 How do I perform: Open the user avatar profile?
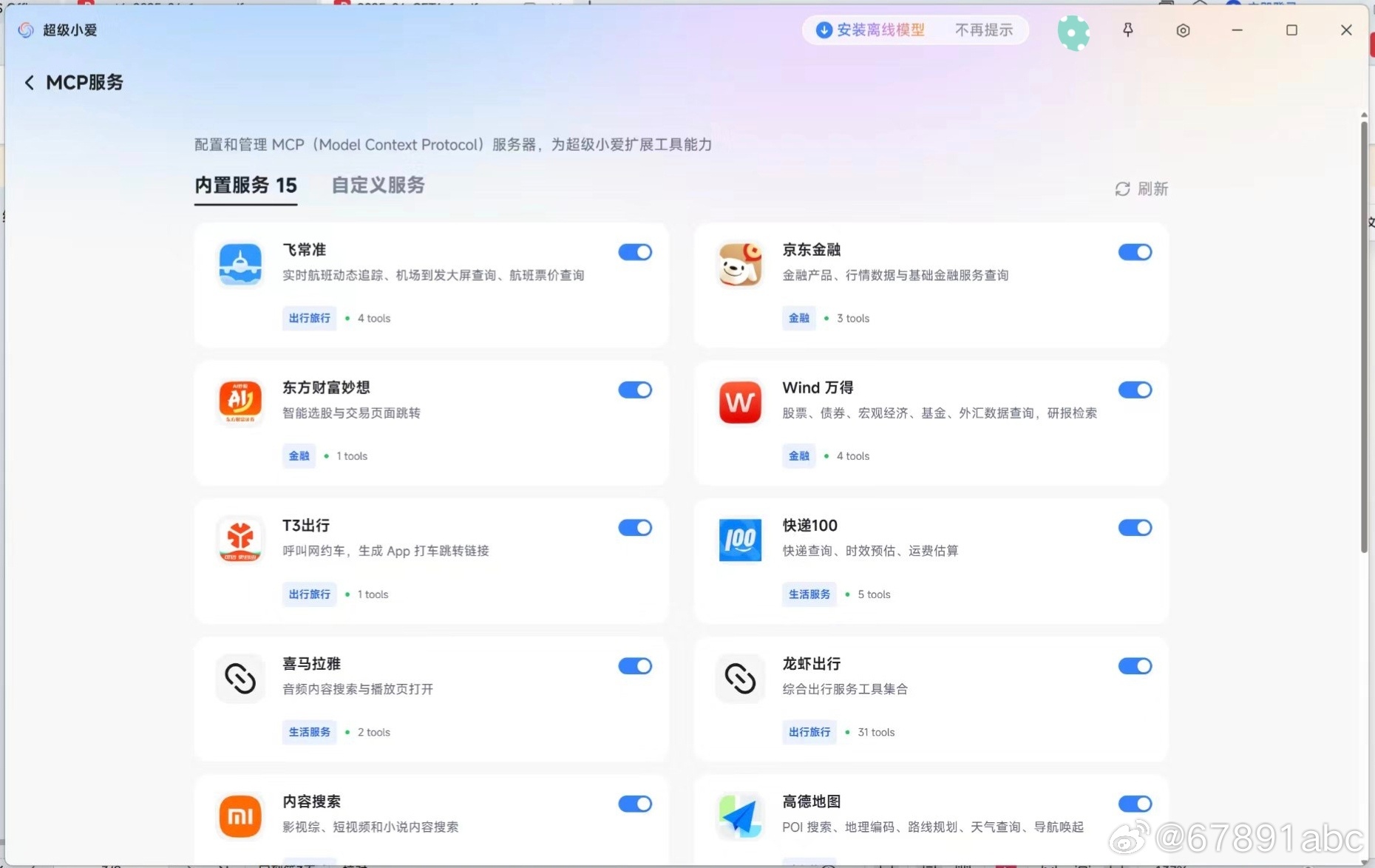[x=1073, y=32]
